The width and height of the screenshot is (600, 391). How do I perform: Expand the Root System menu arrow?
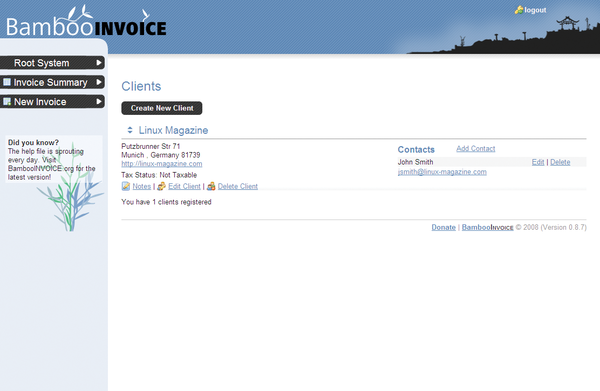(x=99, y=62)
